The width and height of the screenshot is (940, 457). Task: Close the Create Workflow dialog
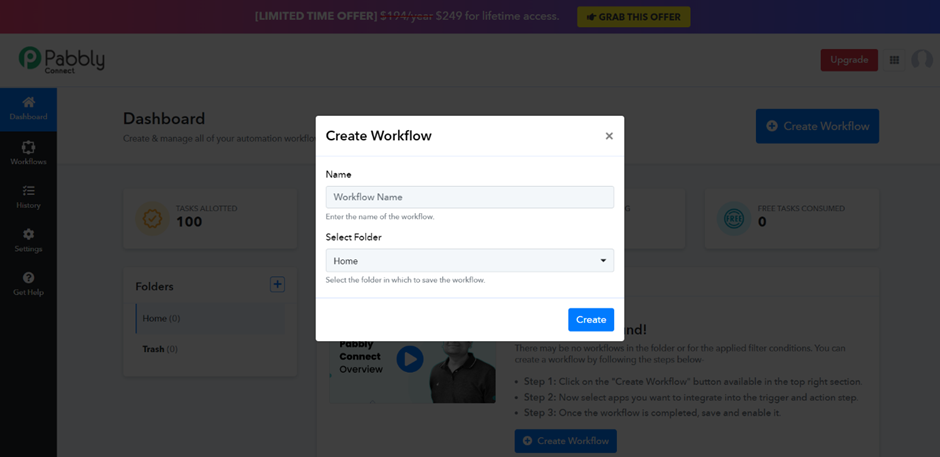(x=609, y=136)
